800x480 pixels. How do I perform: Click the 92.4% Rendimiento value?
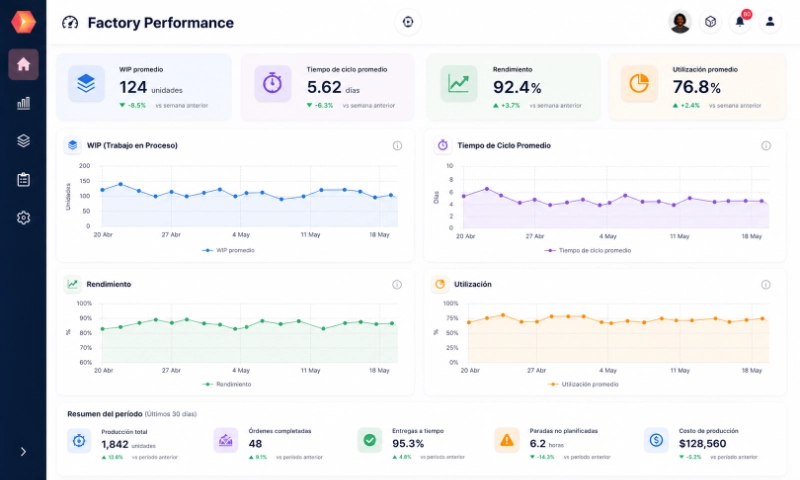[517, 87]
